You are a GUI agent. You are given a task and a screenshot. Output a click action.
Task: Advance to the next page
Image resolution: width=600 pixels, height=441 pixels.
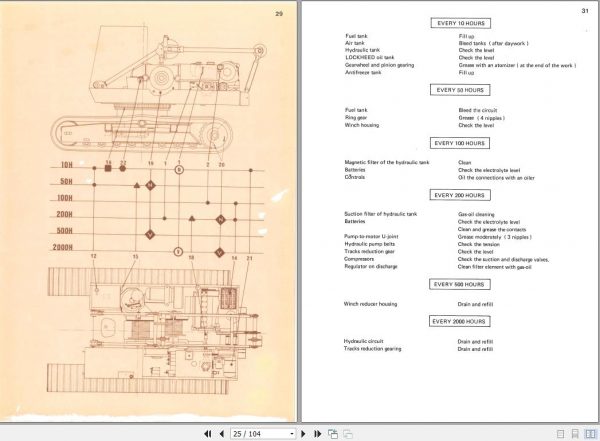tap(305, 433)
